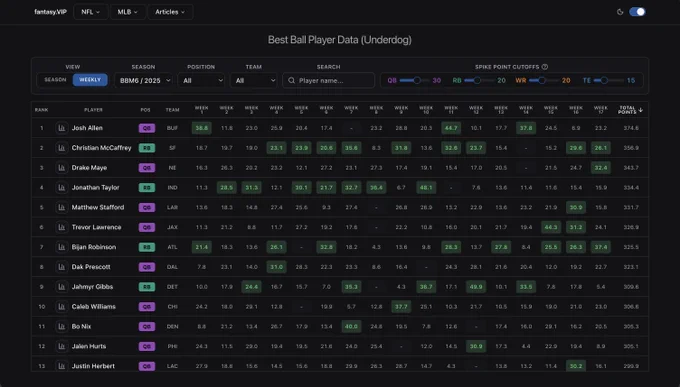
Task: Open chart icon for Caleb Williams
Action: tap(62, 307)
